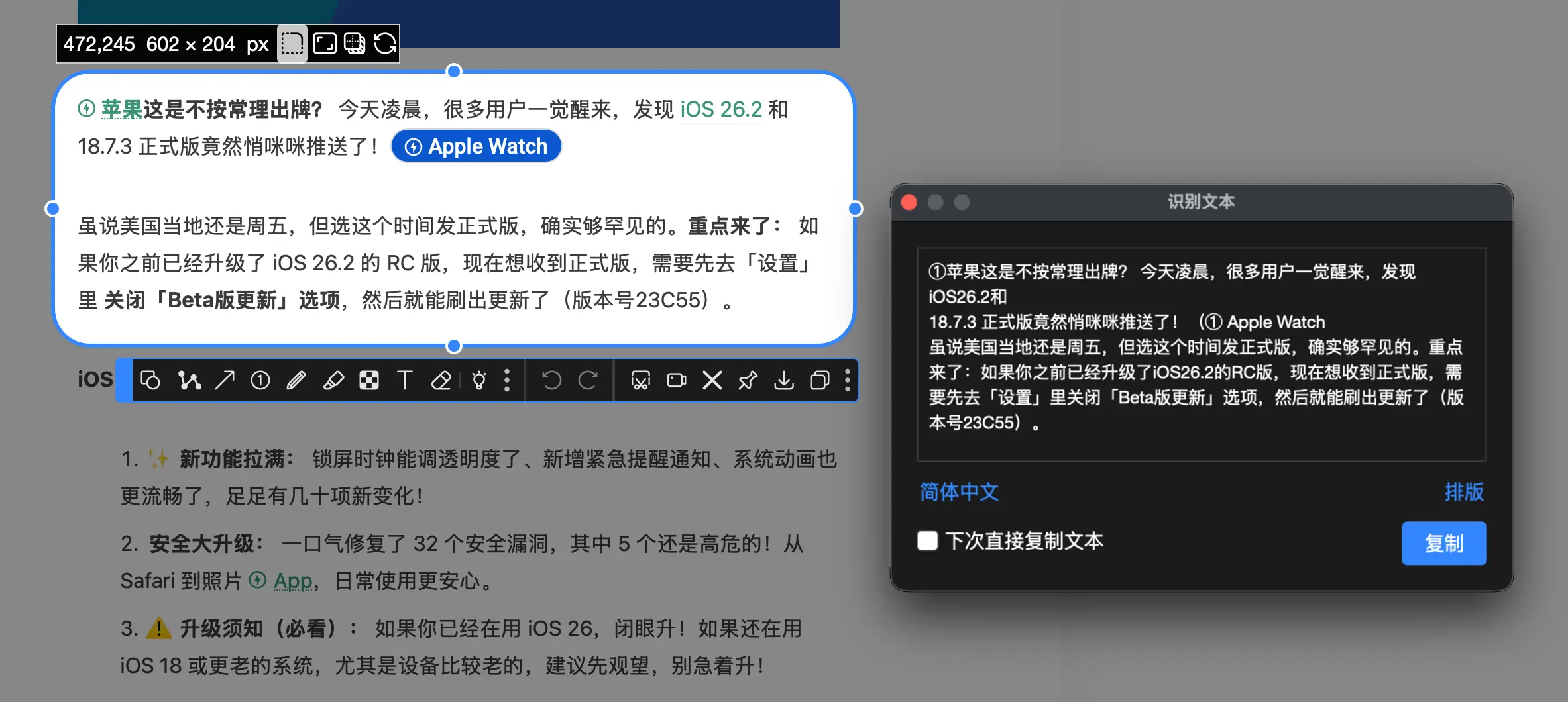Select the pencil drawing tool

(x=296, y=380)
